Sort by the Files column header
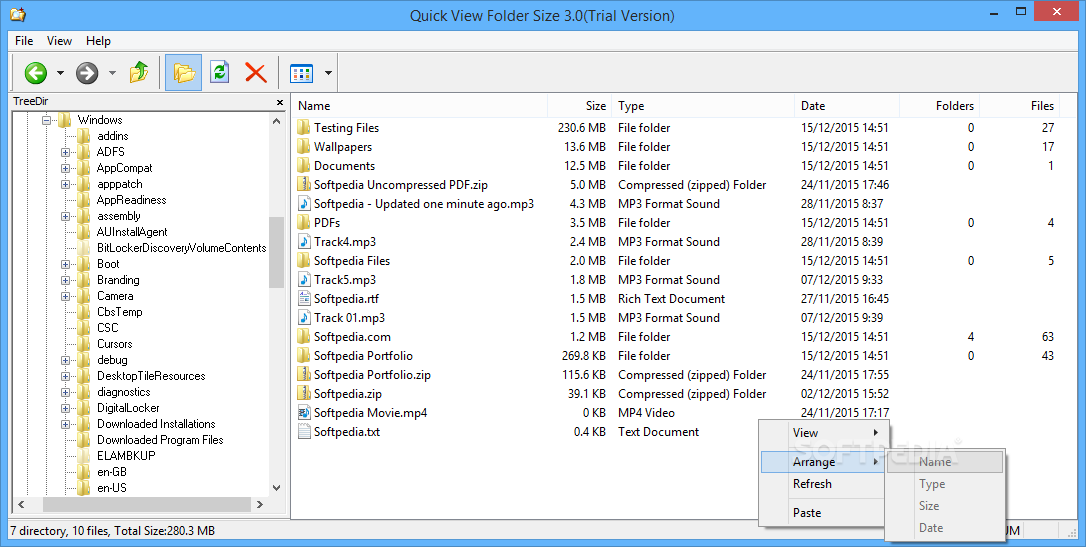The height and width of the screenshot is (547, 1086). [x=1020, y=106]
